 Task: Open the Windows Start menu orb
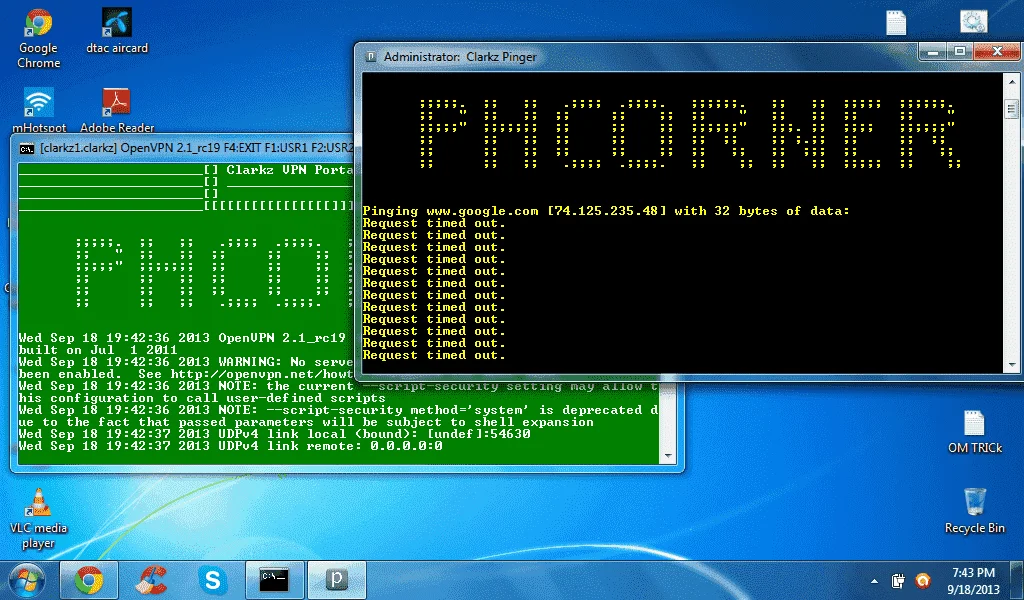tap(27, 580)
